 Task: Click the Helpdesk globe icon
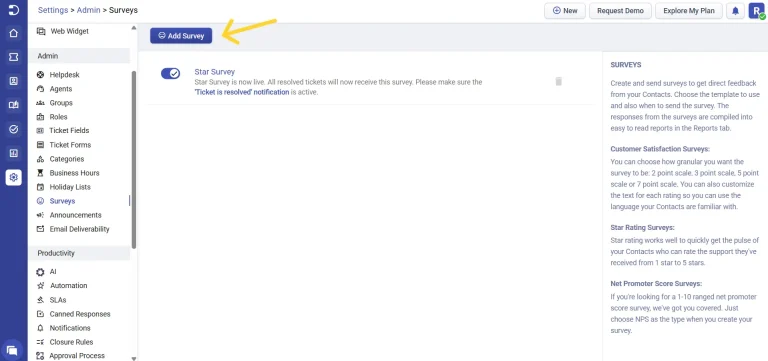click(x=40, y=75)
